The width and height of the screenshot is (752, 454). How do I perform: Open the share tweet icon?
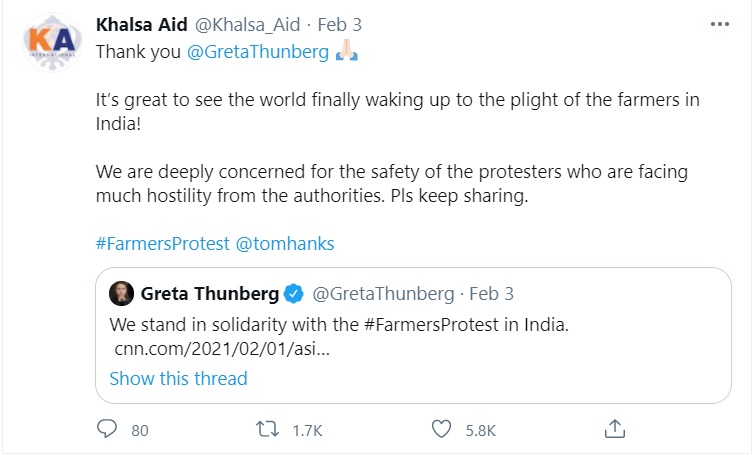[x=616, y=429]
